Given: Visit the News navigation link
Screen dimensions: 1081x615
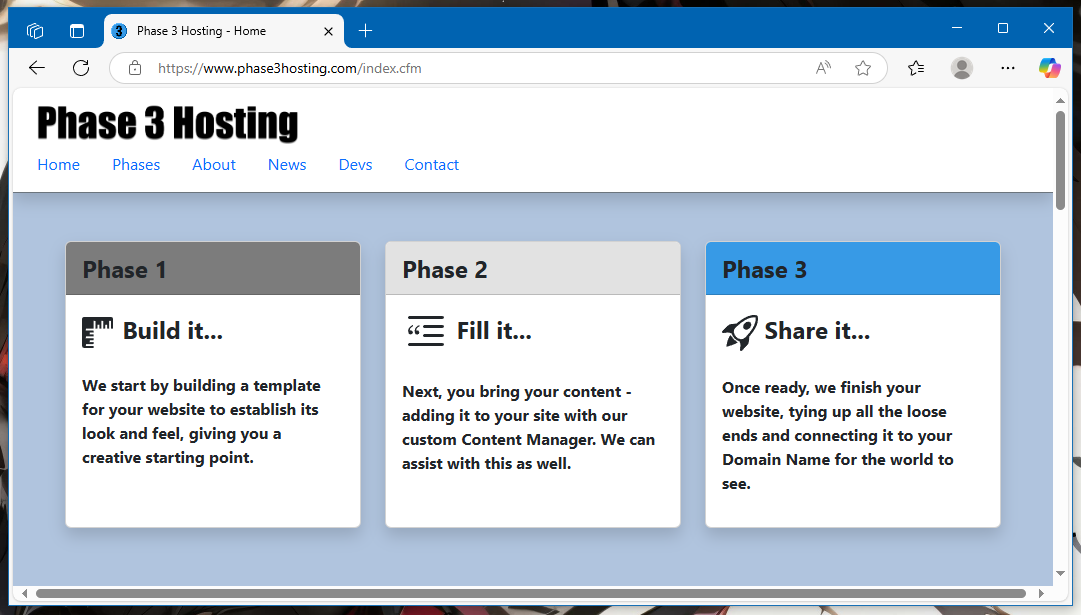Looking at the screenshot, I should (x=287, y=165).
